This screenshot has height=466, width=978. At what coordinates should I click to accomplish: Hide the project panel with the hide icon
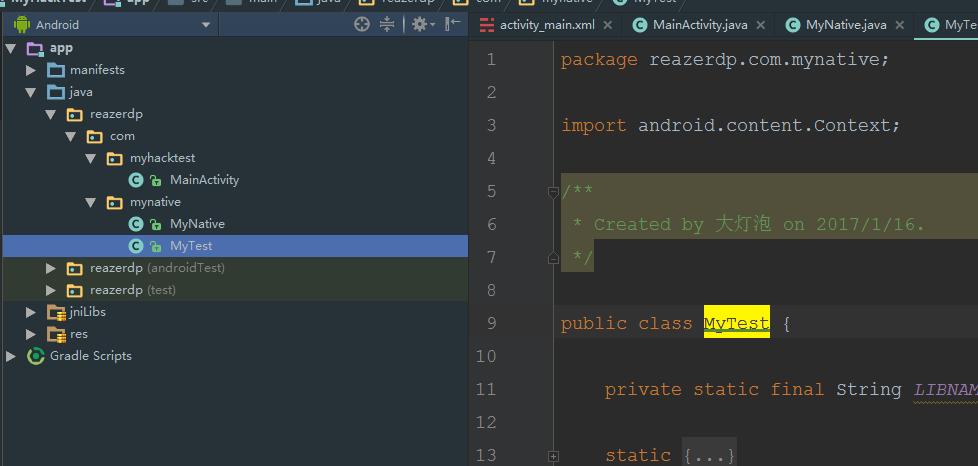pyautogui.click(x=453, y=24)
